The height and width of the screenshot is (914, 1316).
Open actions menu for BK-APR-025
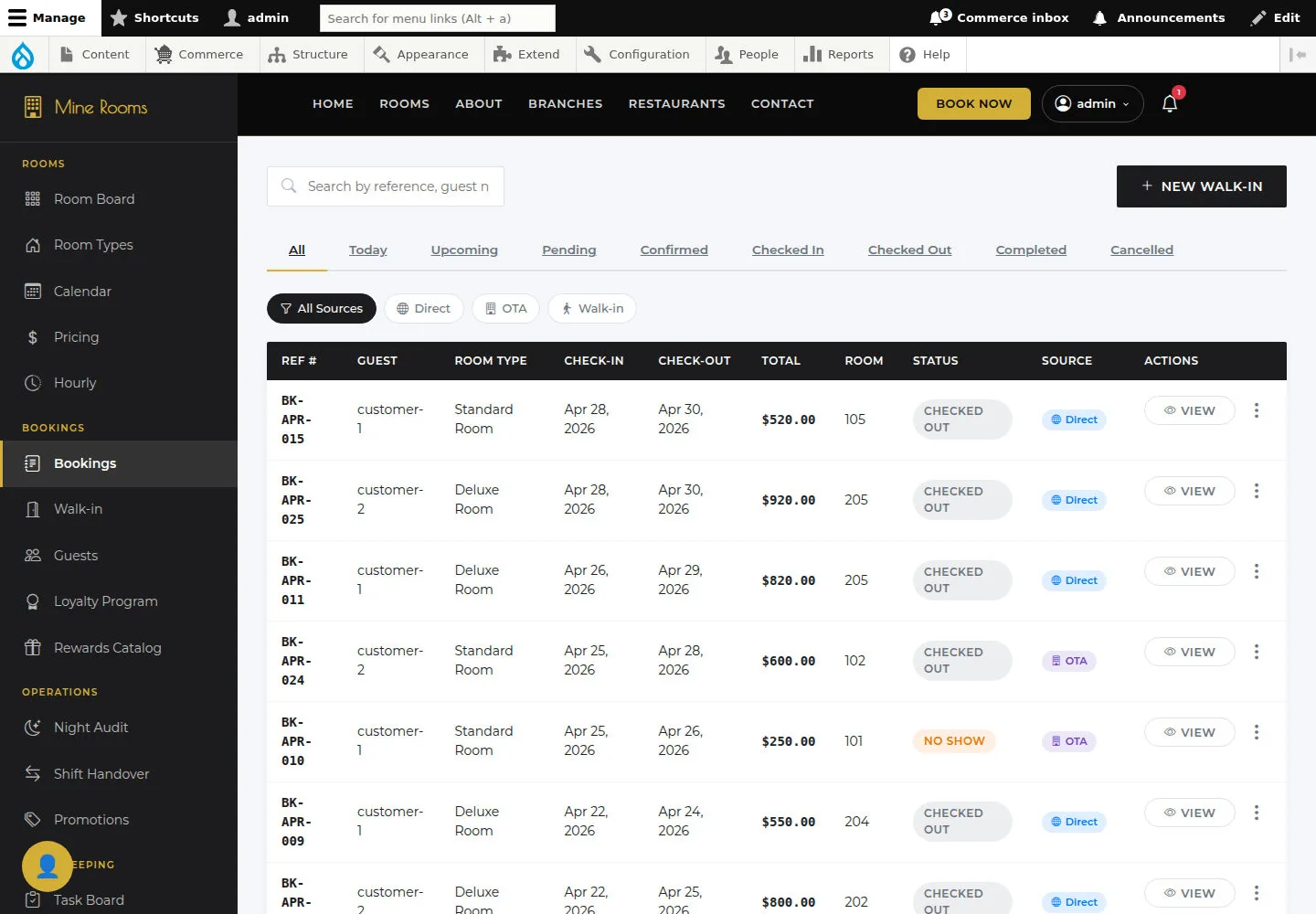click(x=1257, y=492)
